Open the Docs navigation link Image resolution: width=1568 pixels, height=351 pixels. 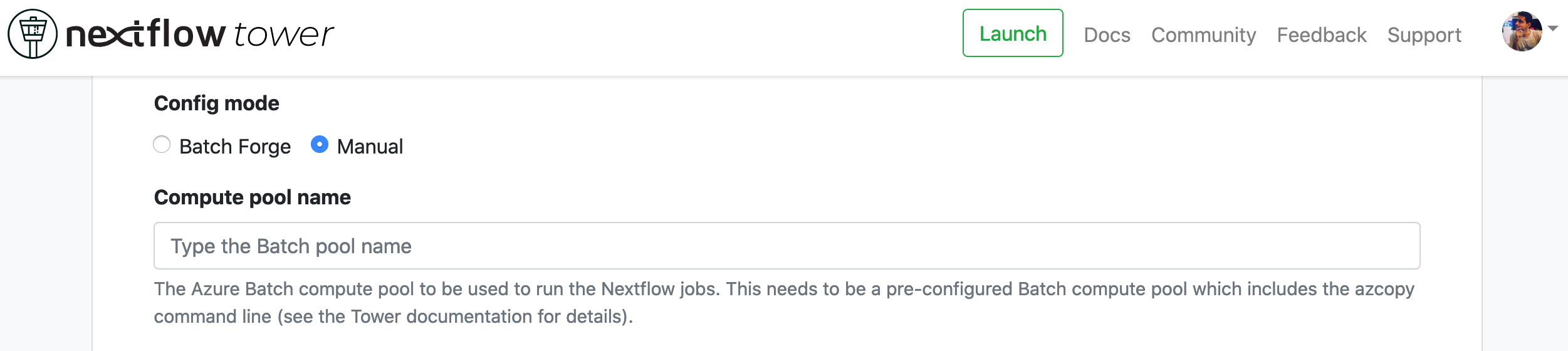1107,34
